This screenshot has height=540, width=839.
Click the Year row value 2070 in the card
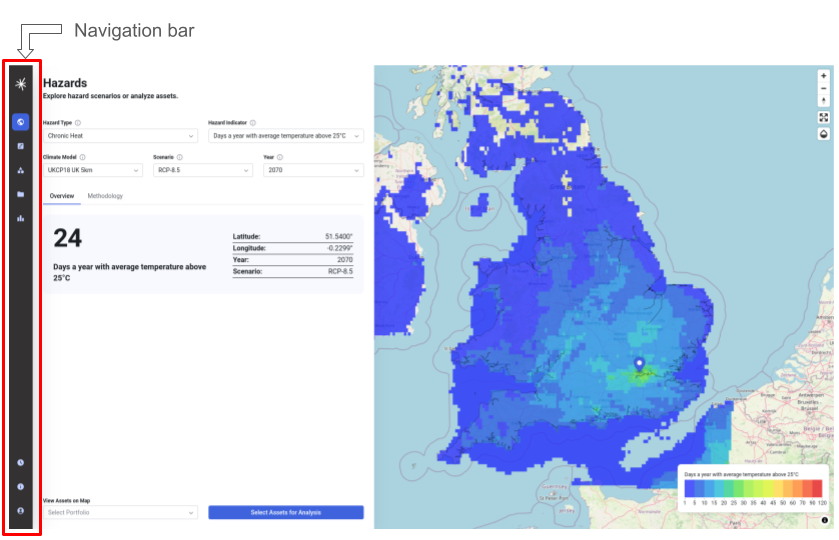pyautogui.click(x=345, y=260)
